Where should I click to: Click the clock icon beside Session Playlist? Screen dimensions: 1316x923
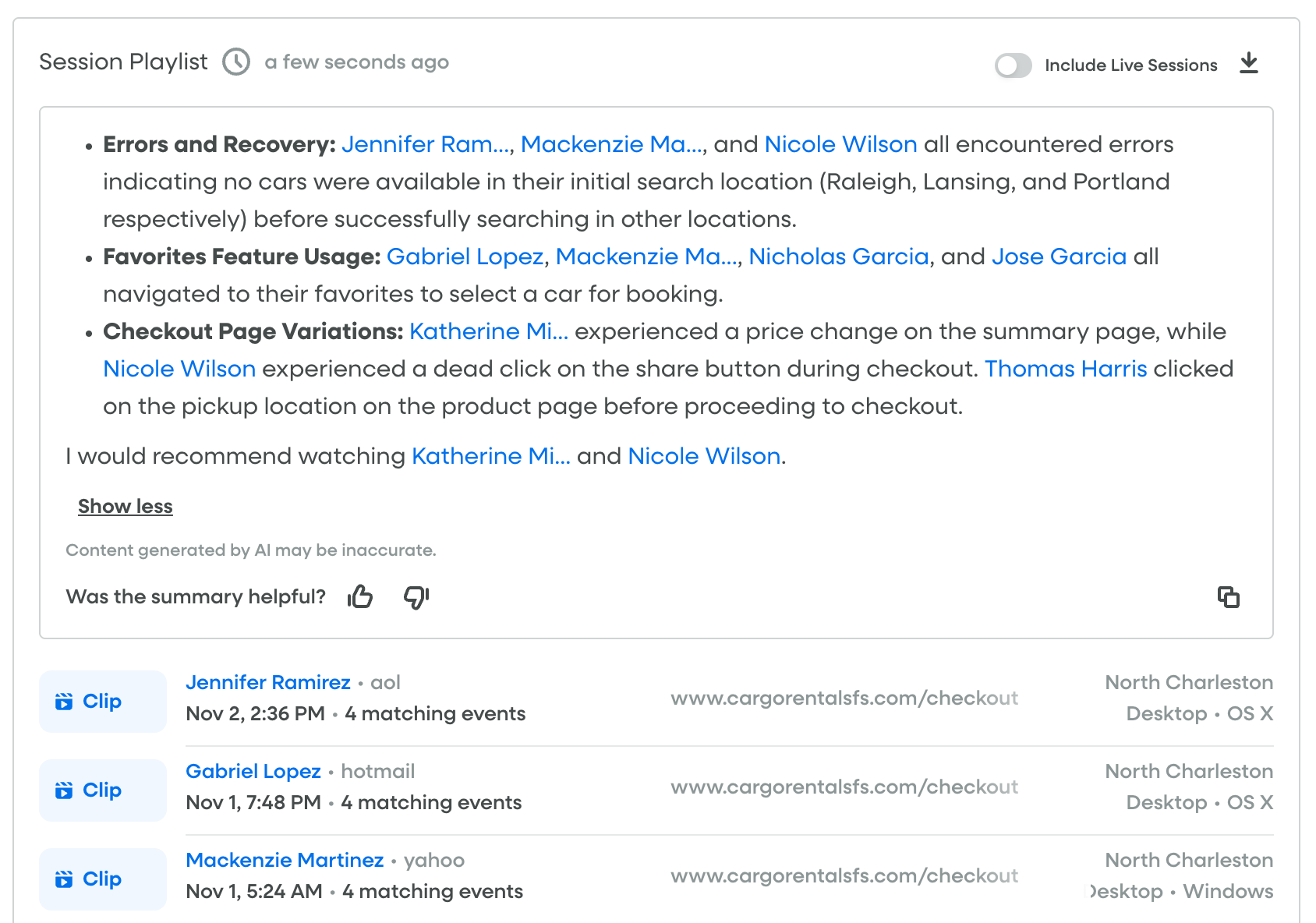click(236, 62)
